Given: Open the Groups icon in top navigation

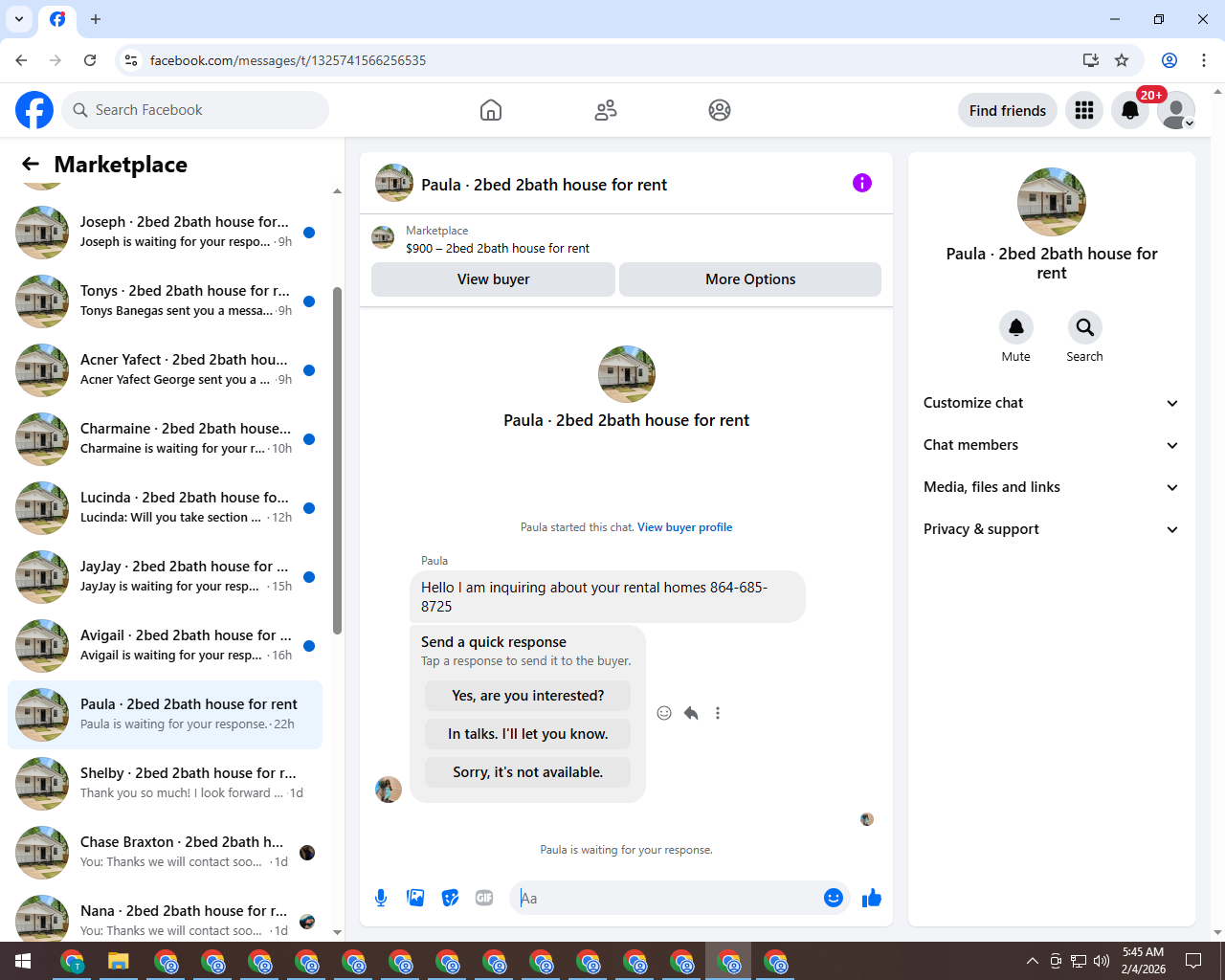Looking at the screenshot, I should tap(720, 110).
